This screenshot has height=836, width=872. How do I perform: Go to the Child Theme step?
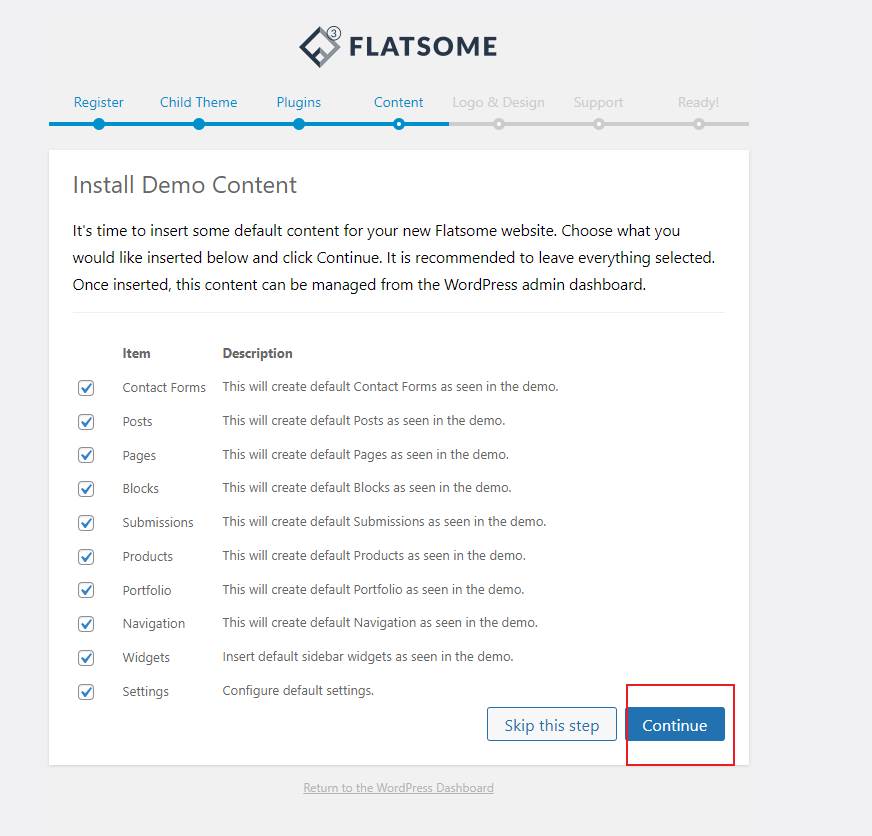click(x=199, y=102)
